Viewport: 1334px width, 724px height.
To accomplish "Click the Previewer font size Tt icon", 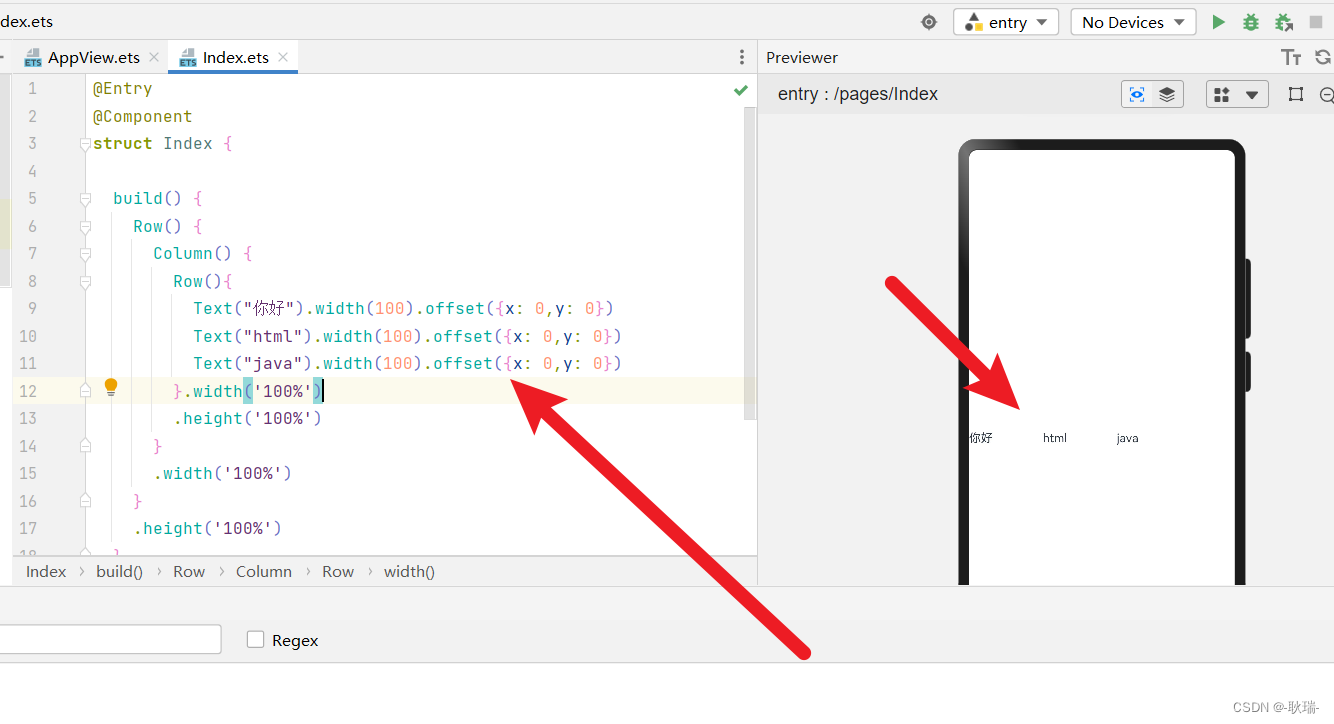I will pos(1291,57).
